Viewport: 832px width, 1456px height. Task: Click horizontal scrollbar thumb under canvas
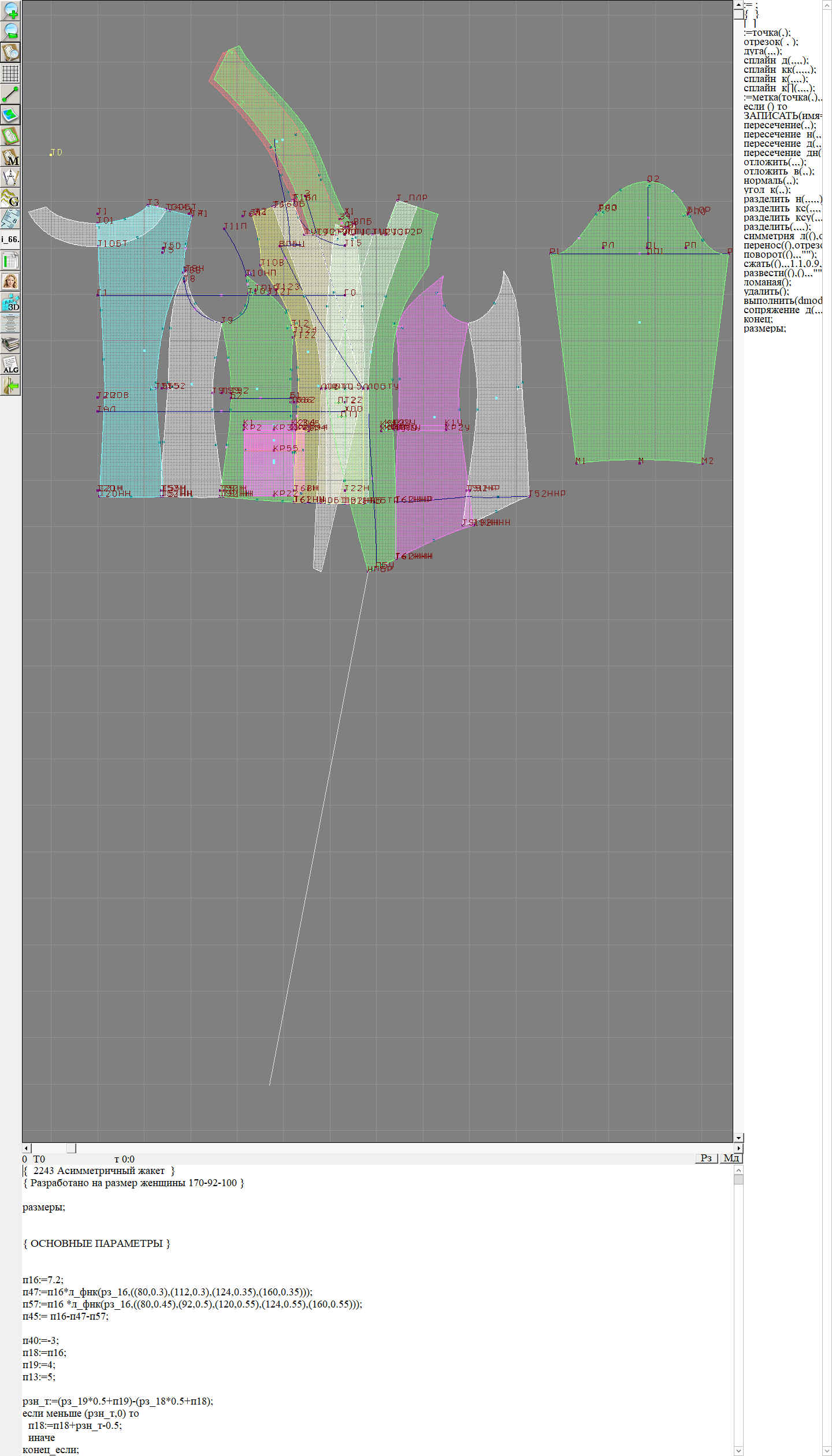(71, 1147)
